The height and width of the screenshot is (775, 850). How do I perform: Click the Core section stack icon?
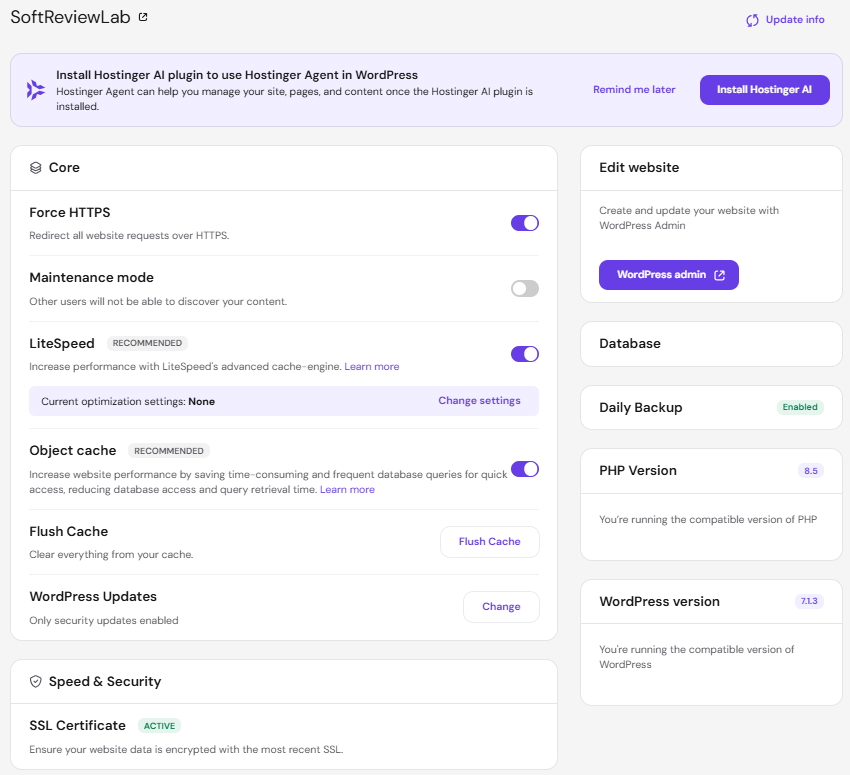pos(36,168)
